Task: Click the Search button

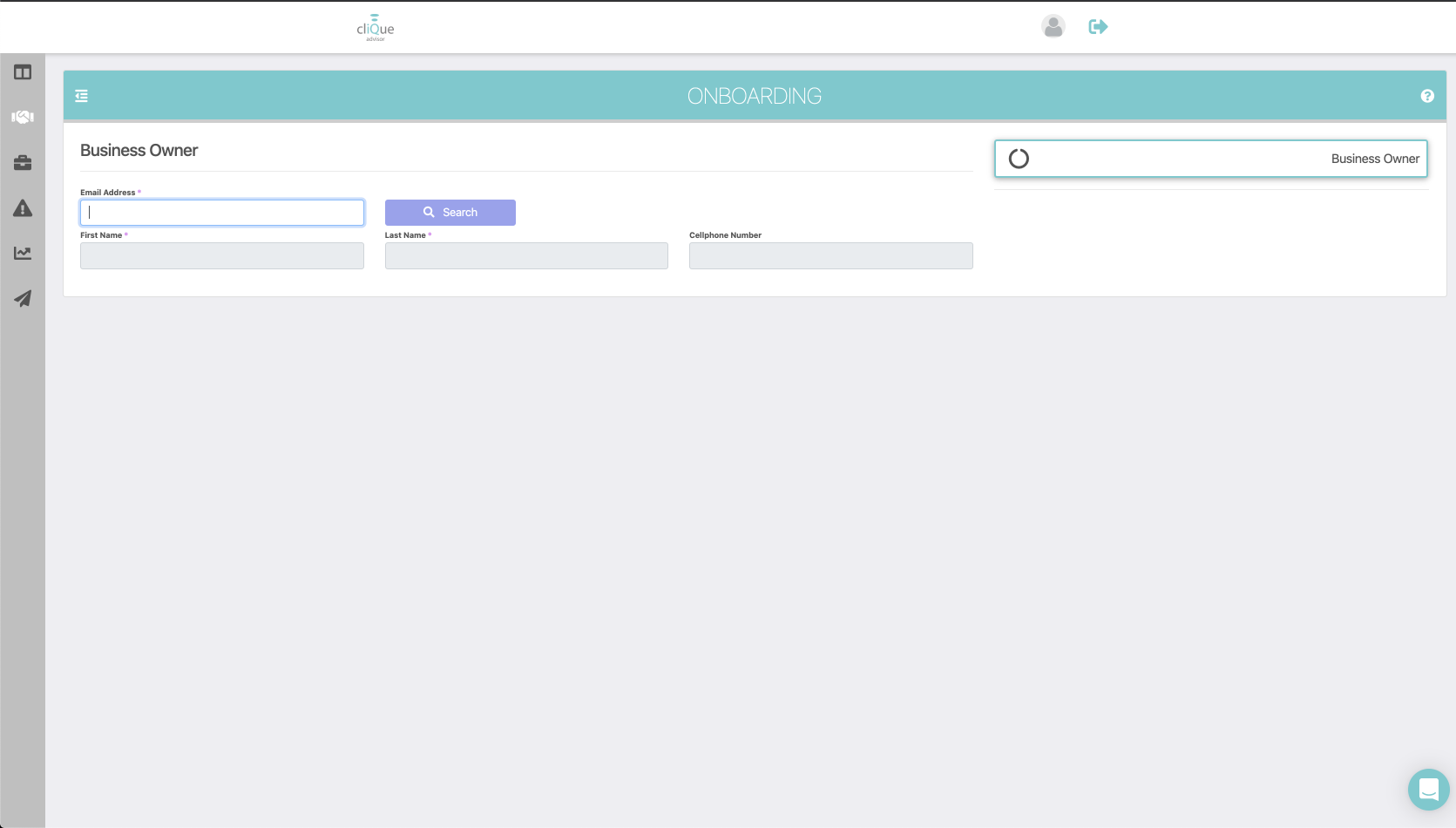Action: (x=450, y=213)
